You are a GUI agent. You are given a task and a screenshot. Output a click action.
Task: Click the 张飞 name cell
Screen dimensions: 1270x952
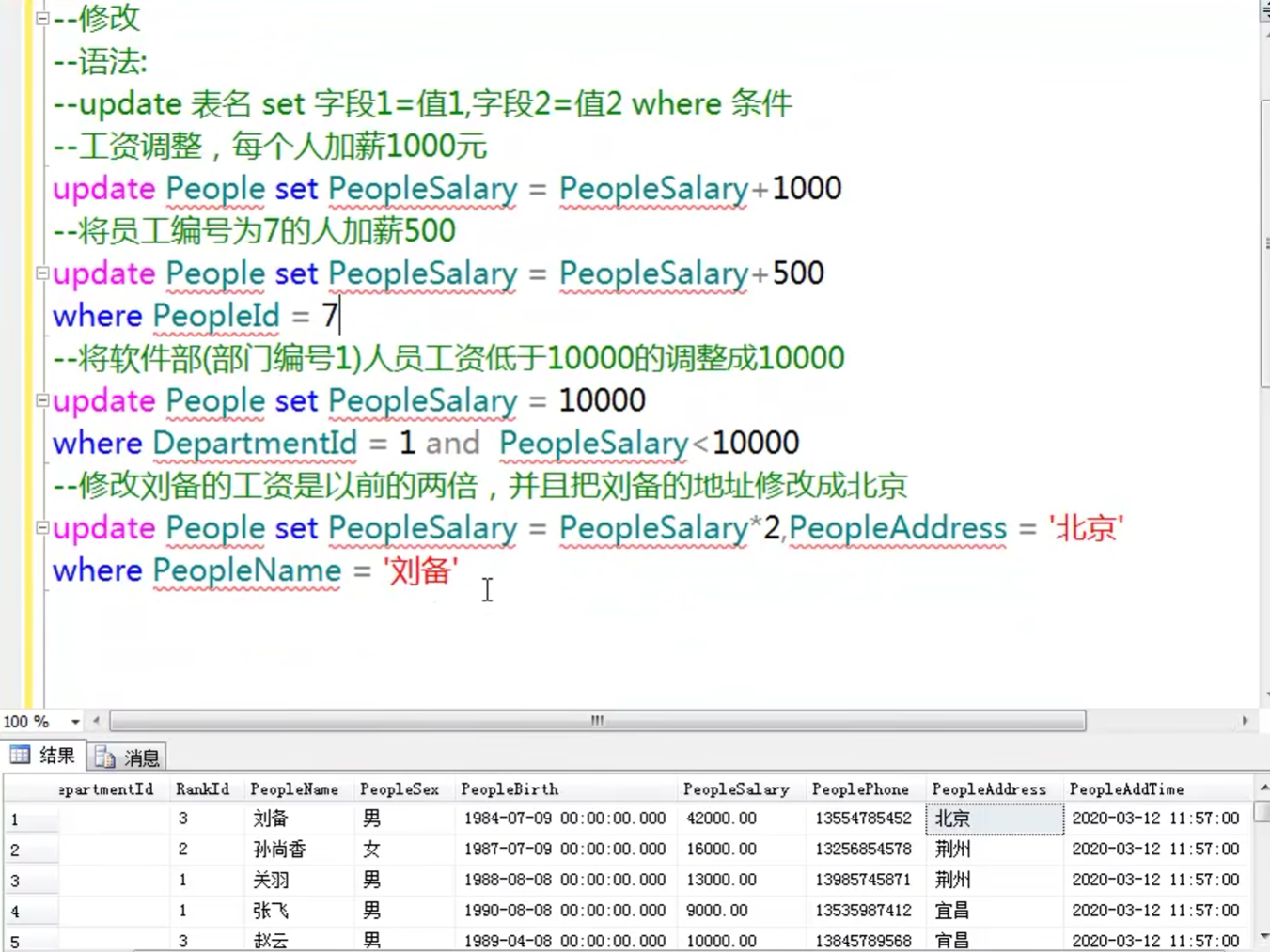(x=301, y=912)
